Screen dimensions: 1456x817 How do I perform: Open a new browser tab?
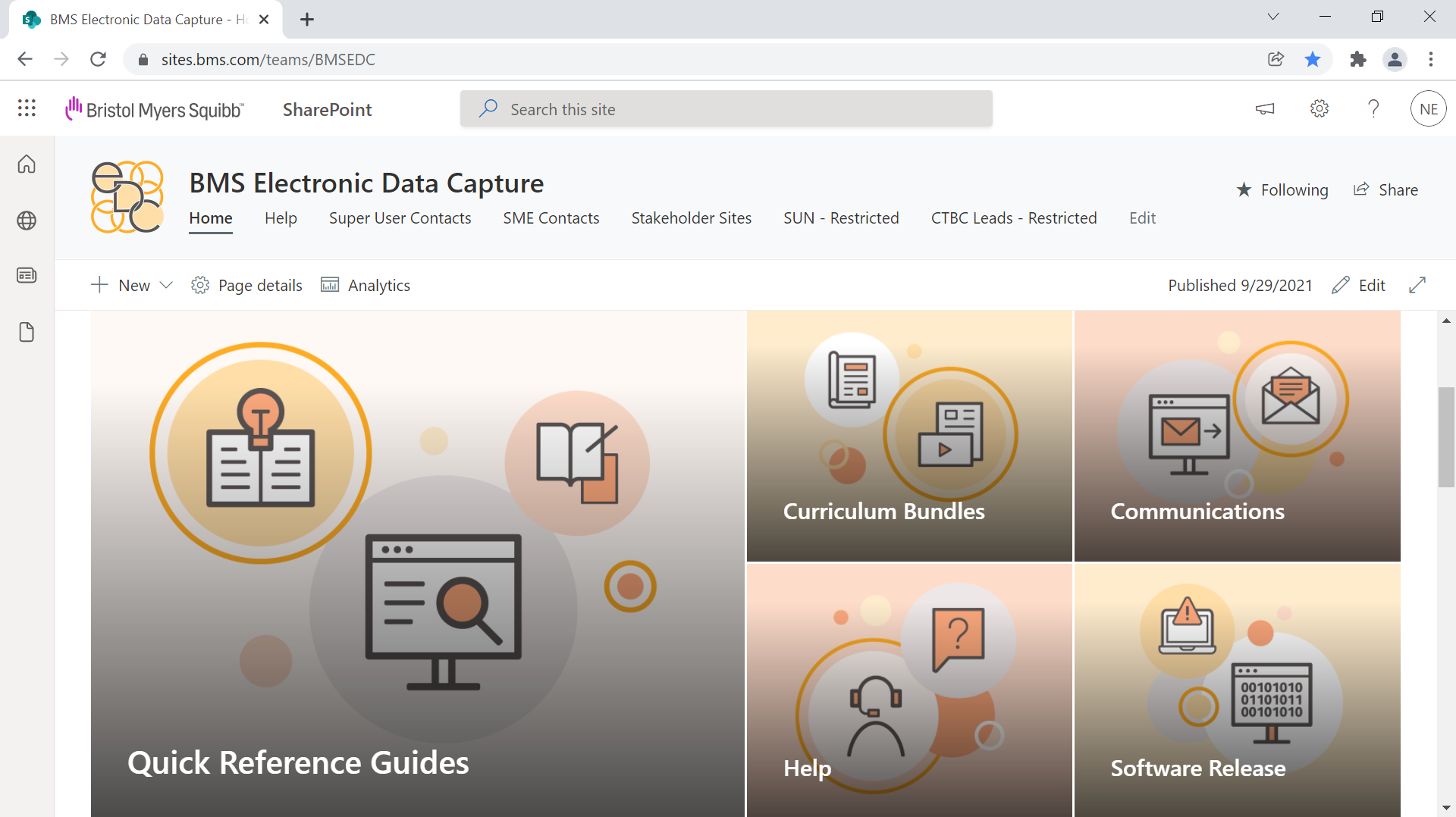[x=307, y=20]
